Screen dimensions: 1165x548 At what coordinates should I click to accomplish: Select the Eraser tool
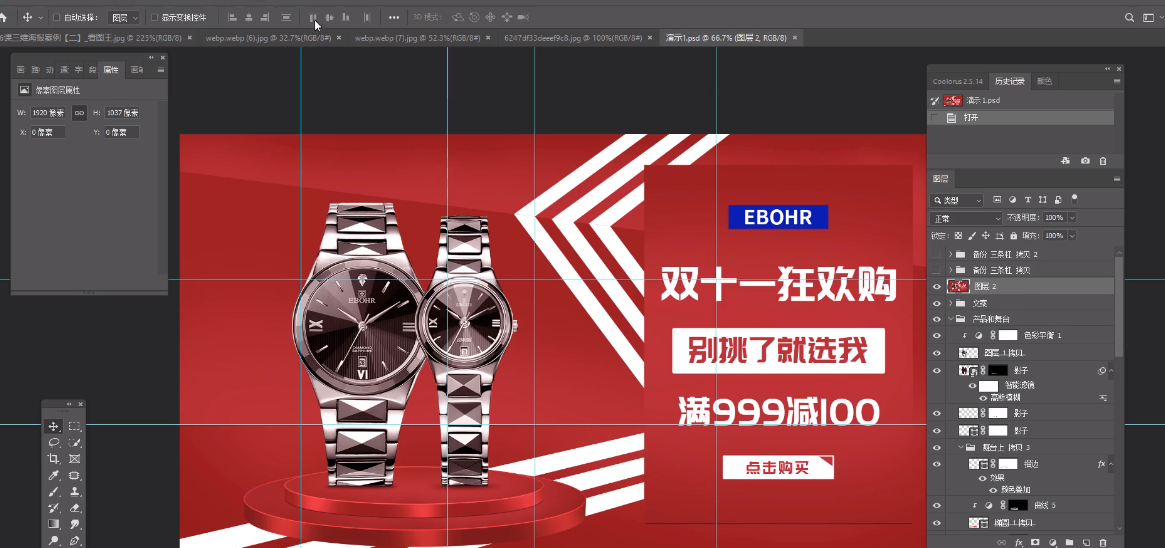pos(74,508)
